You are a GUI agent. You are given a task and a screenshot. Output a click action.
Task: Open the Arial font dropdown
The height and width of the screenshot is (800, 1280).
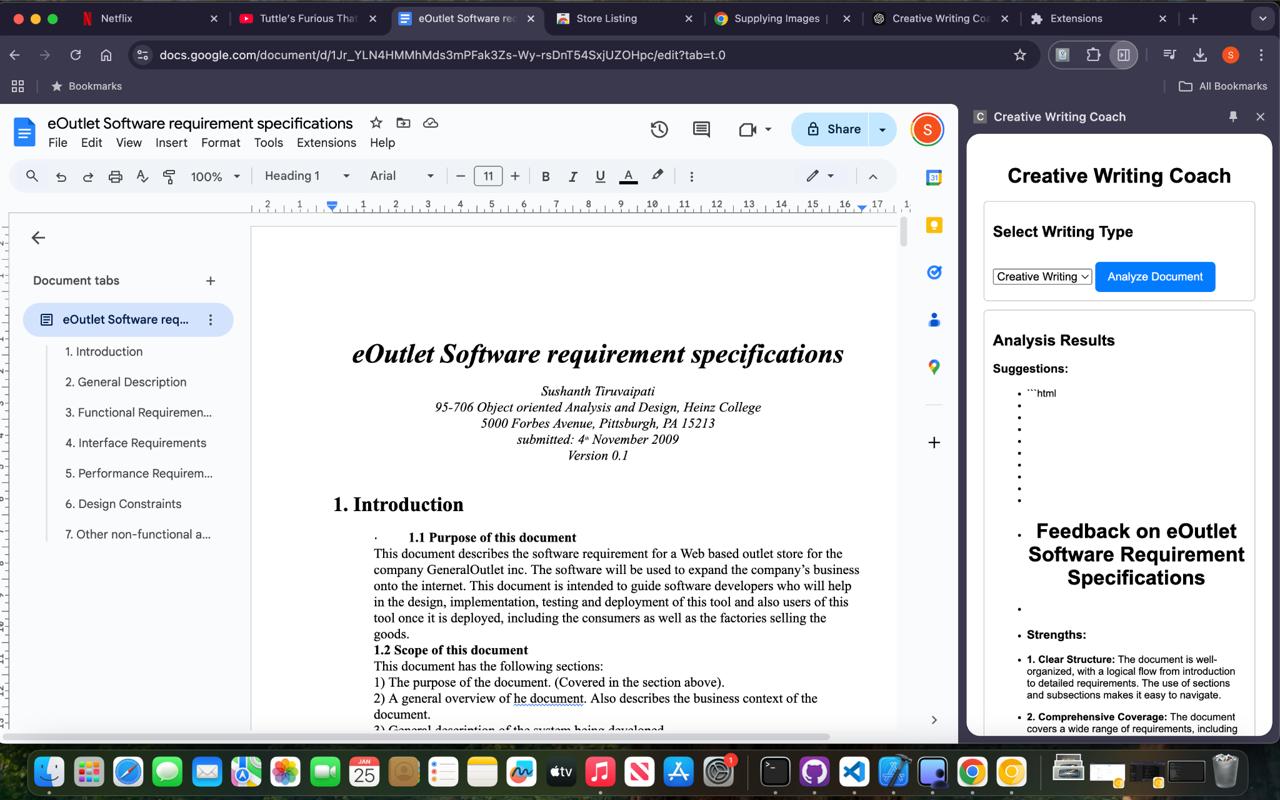tap(401, 176)
